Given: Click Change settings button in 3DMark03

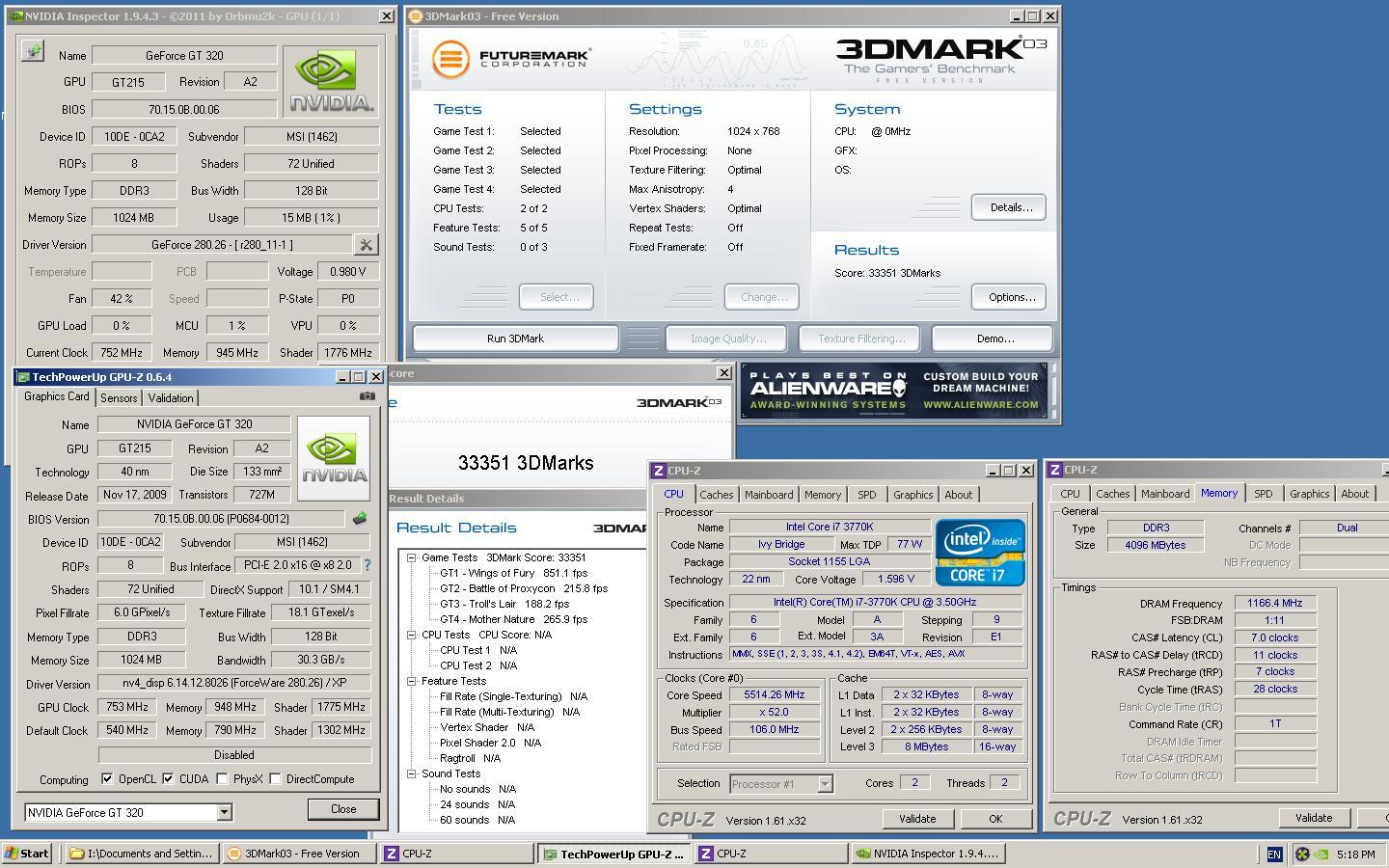Looking at the screenshot, I should point(762,297).
